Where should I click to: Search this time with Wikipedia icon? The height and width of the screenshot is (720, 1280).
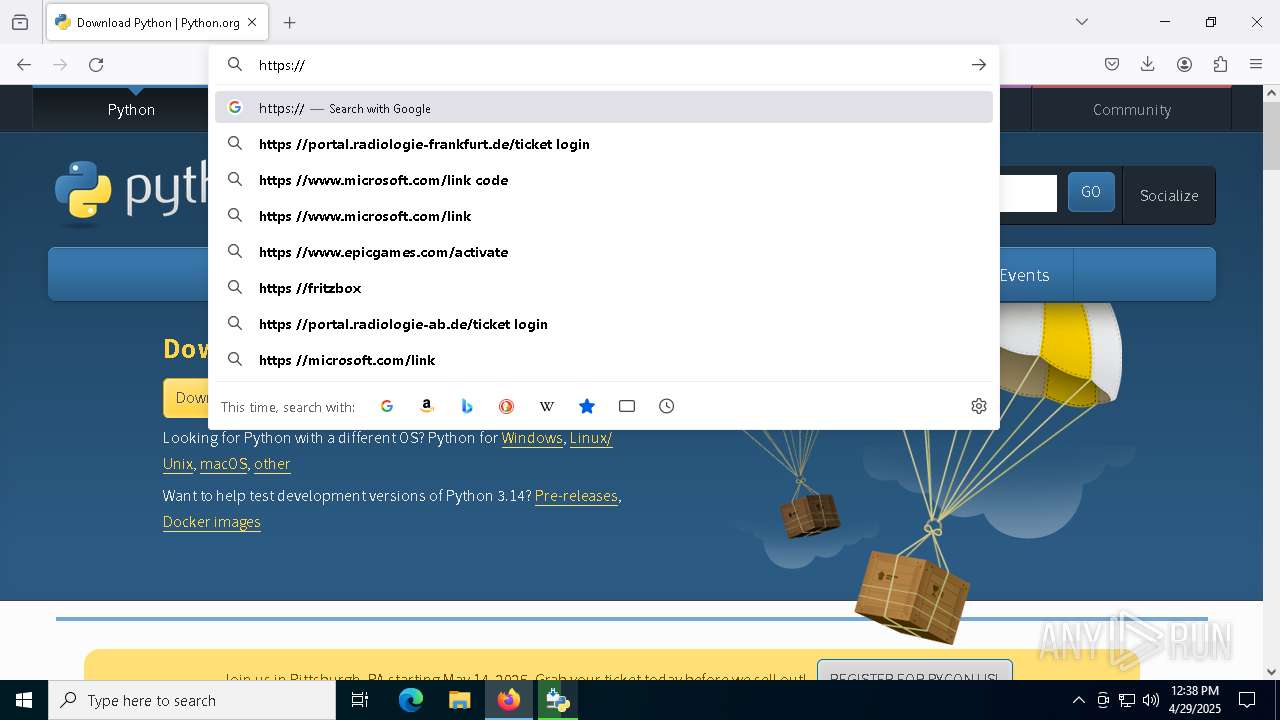[x=547, y=406]
